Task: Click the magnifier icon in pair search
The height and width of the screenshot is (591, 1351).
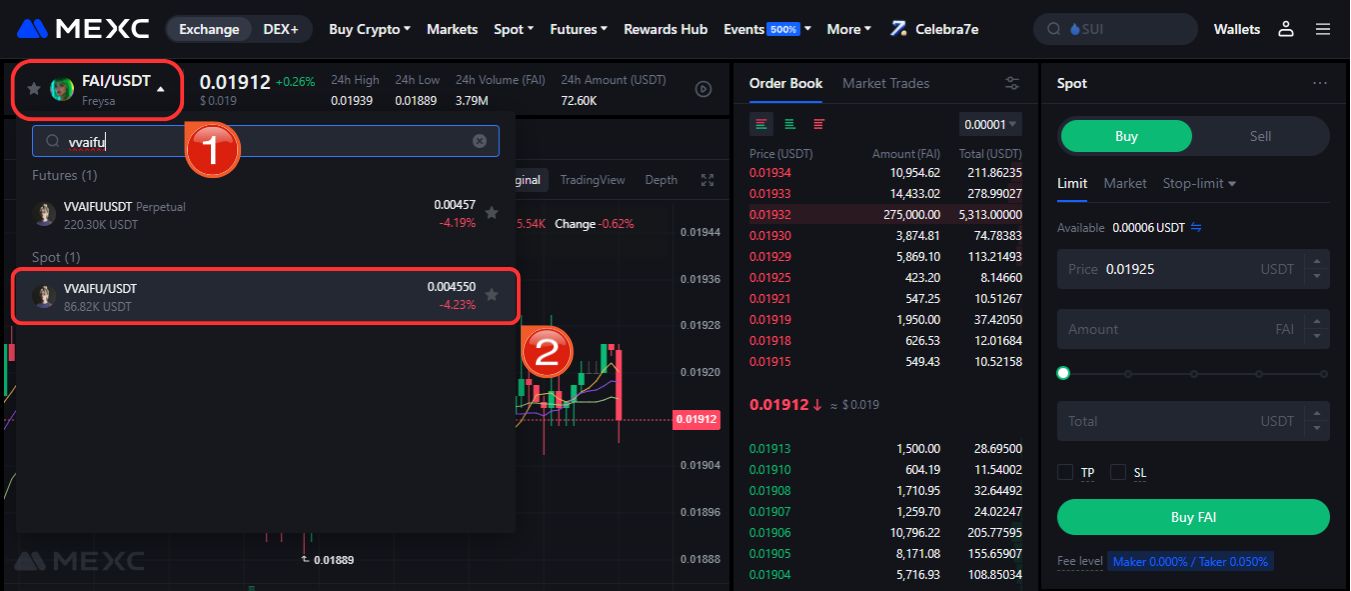Action: coord(53,142)
